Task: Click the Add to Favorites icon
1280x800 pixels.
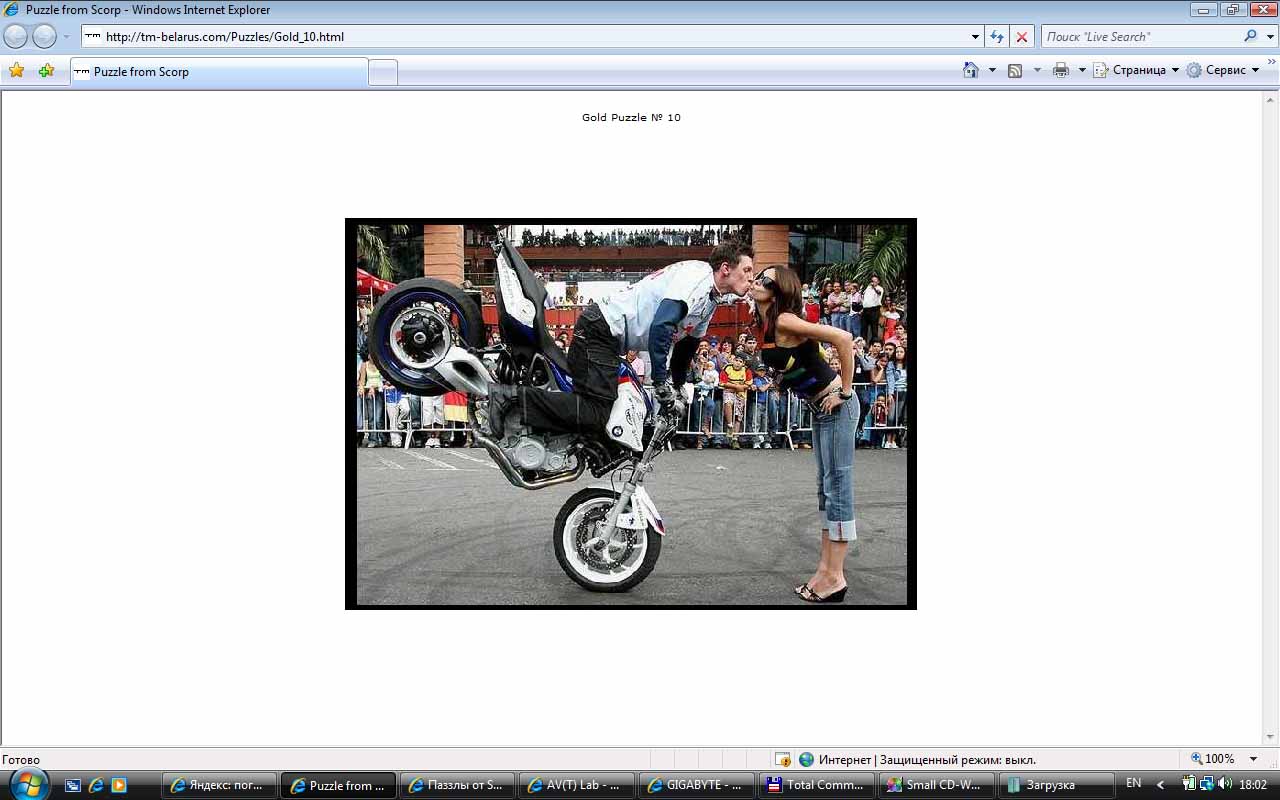Action: pyautogui.click(x=46, y=71)
